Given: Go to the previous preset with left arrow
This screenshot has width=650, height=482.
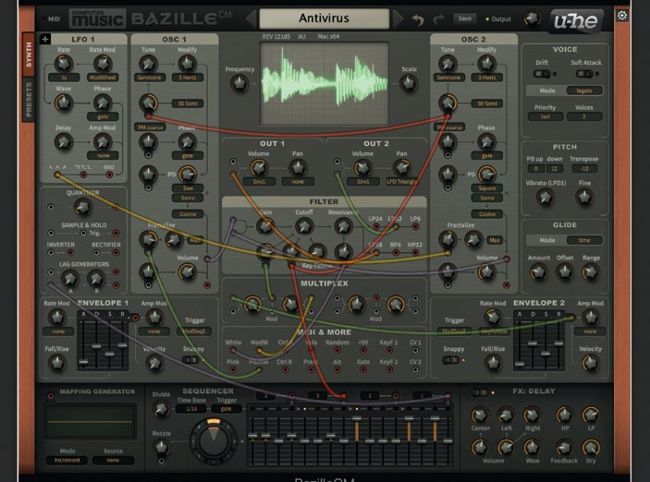Looking at the screenshot, I should pos(251,18).
